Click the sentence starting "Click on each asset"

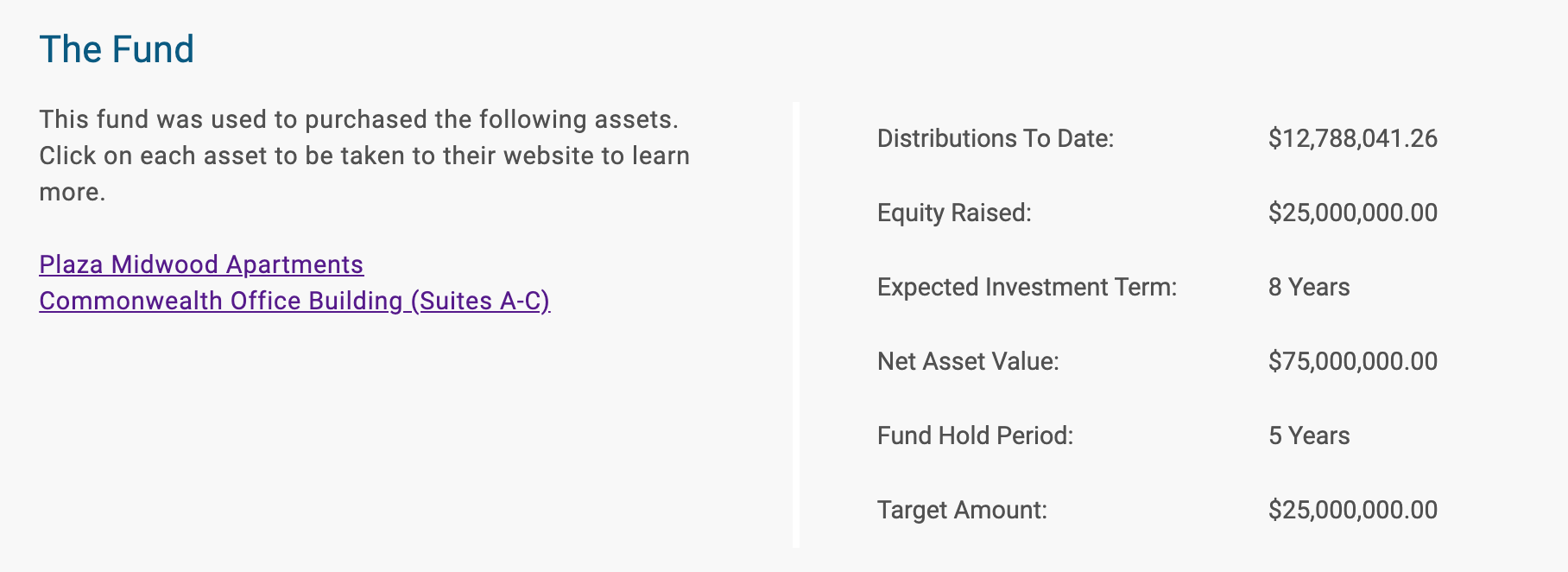click(364, 156)
